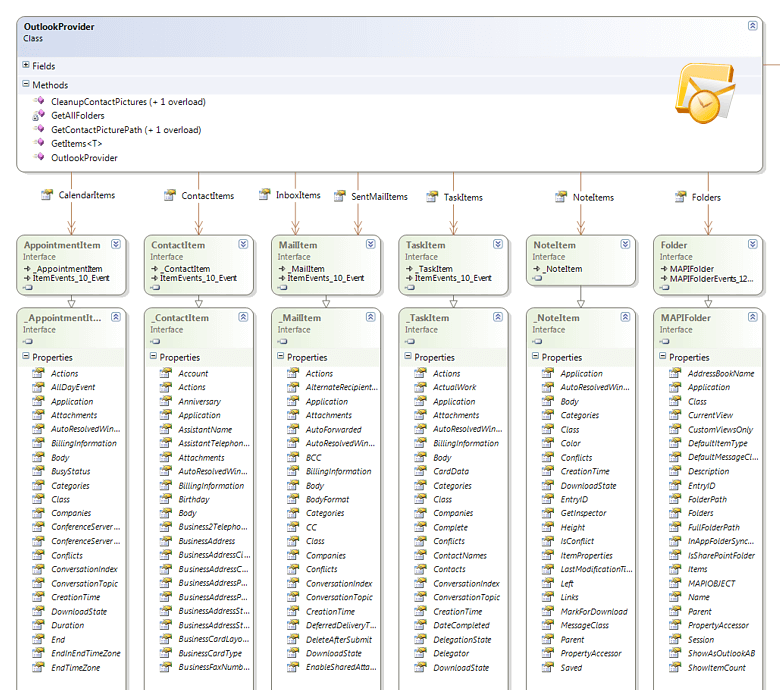The height and width of the screenshot is (690, 780).
Task: Collapse Properties section of _ContactItem
Action: pos(153,356)
